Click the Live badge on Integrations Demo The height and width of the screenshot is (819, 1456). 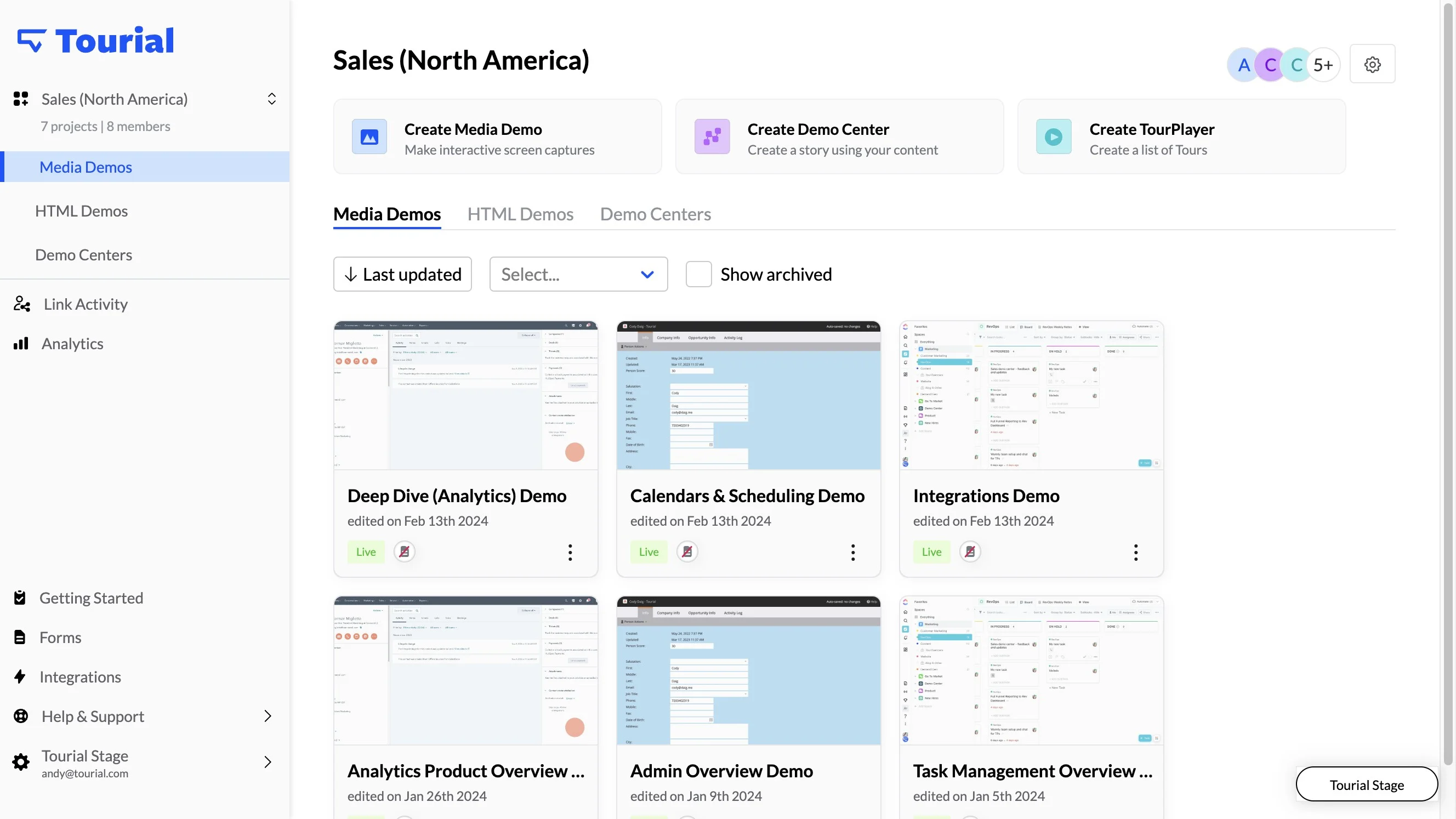point(931,551)
